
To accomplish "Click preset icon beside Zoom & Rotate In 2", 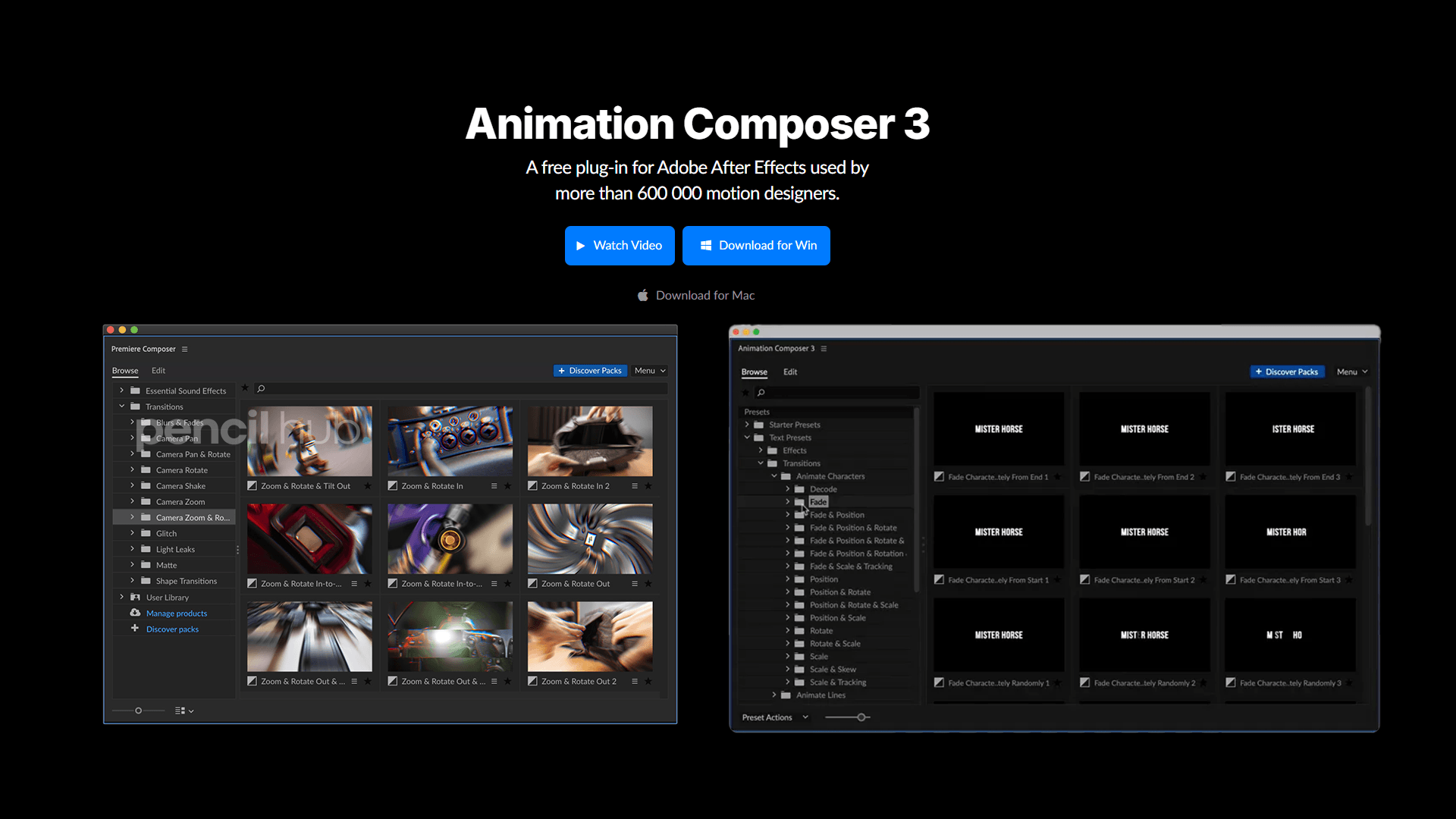I will [533, 486].
